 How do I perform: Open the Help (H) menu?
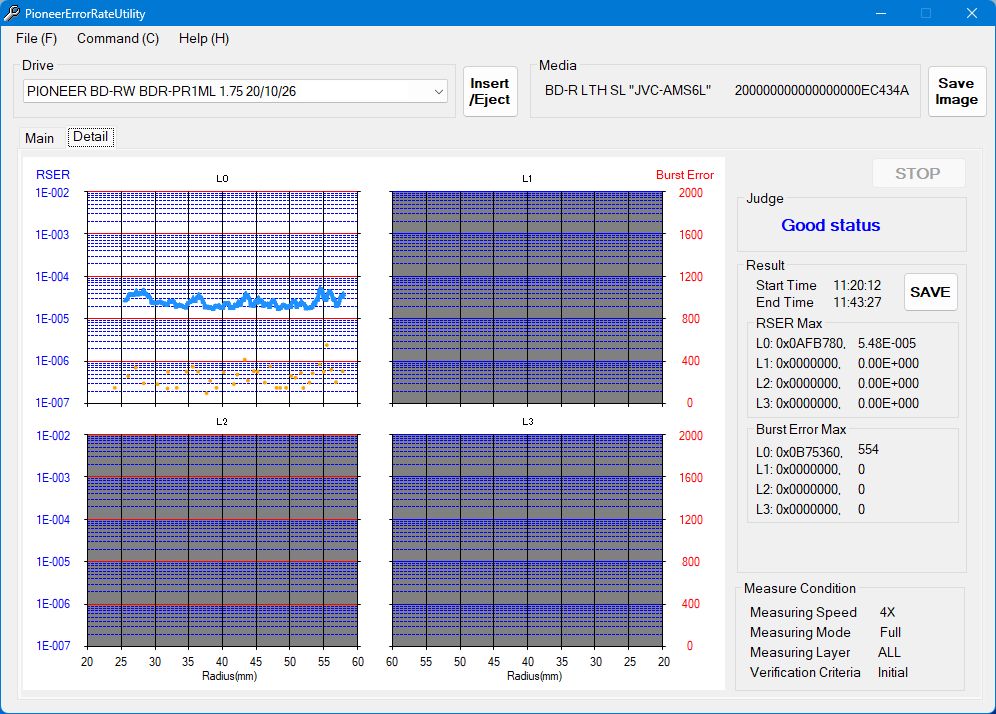203,38
